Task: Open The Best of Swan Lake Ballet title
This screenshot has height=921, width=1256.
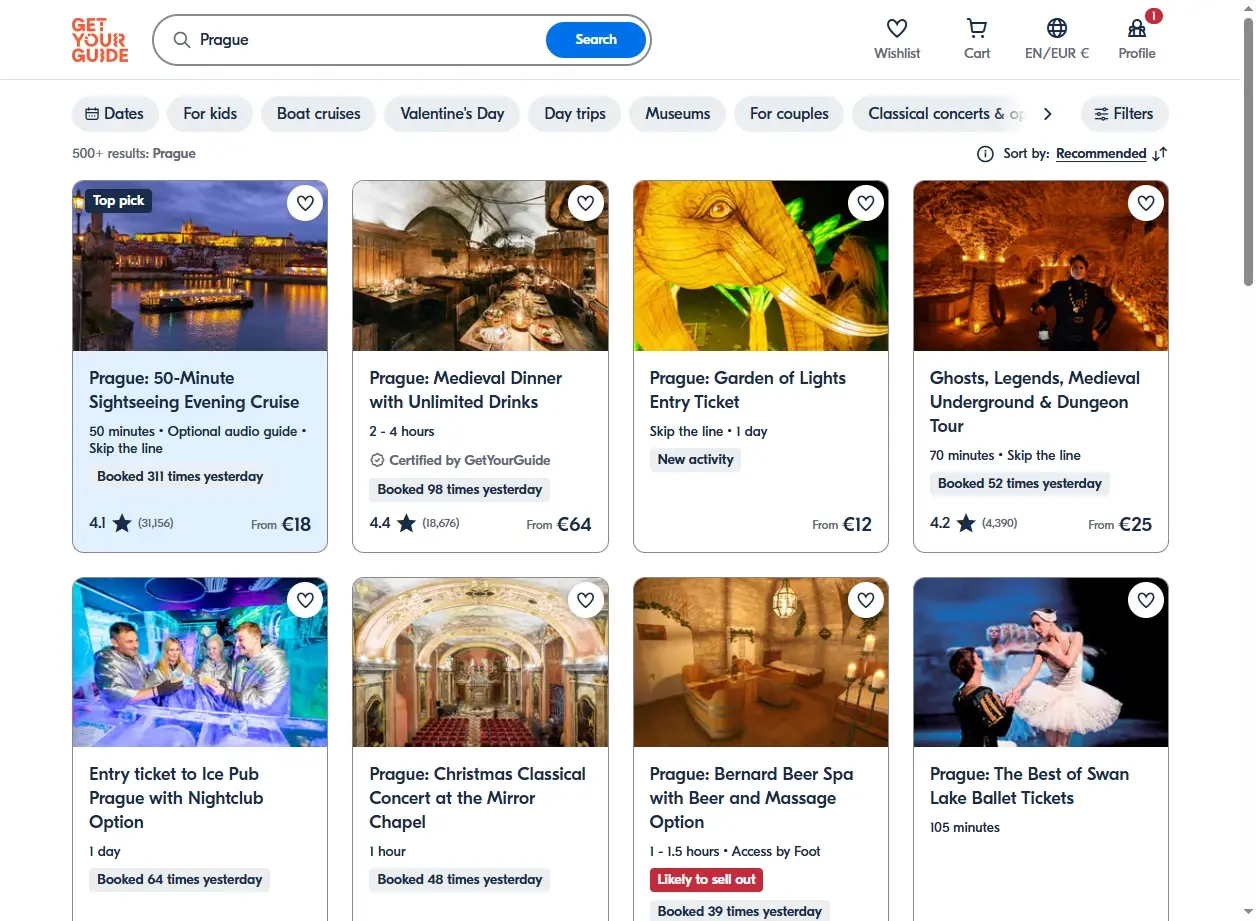Action: (1029, 786)
